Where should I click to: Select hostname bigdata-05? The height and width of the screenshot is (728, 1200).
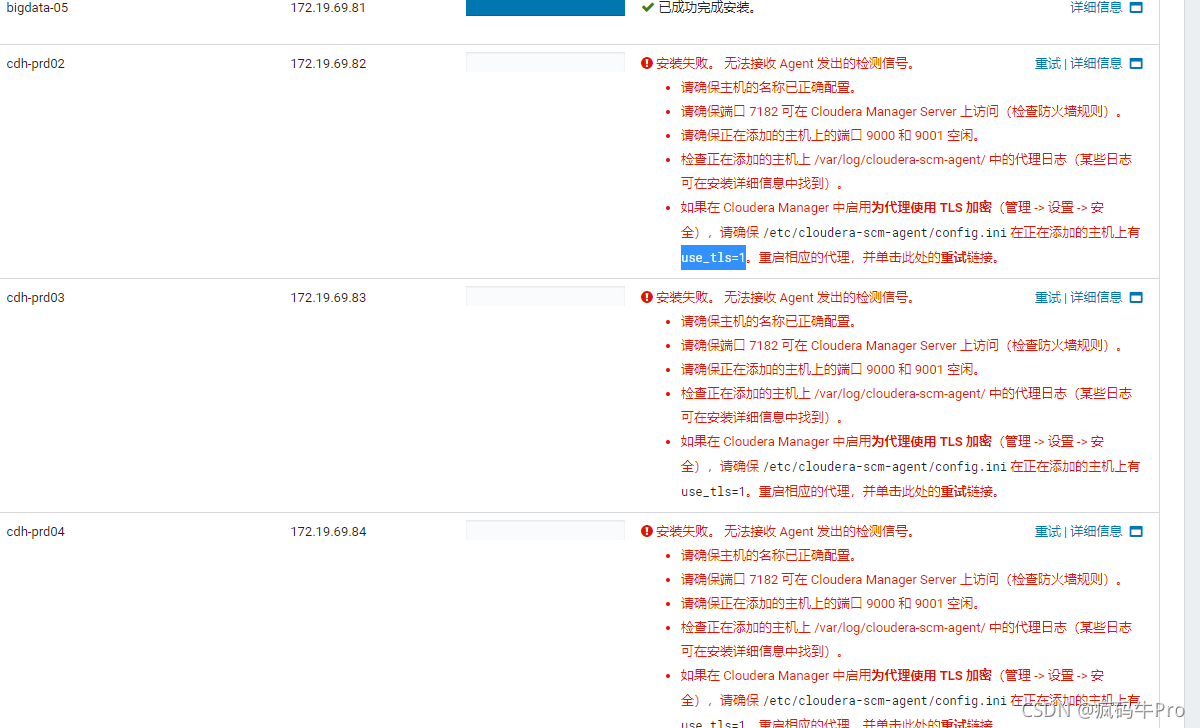[37, 7]
